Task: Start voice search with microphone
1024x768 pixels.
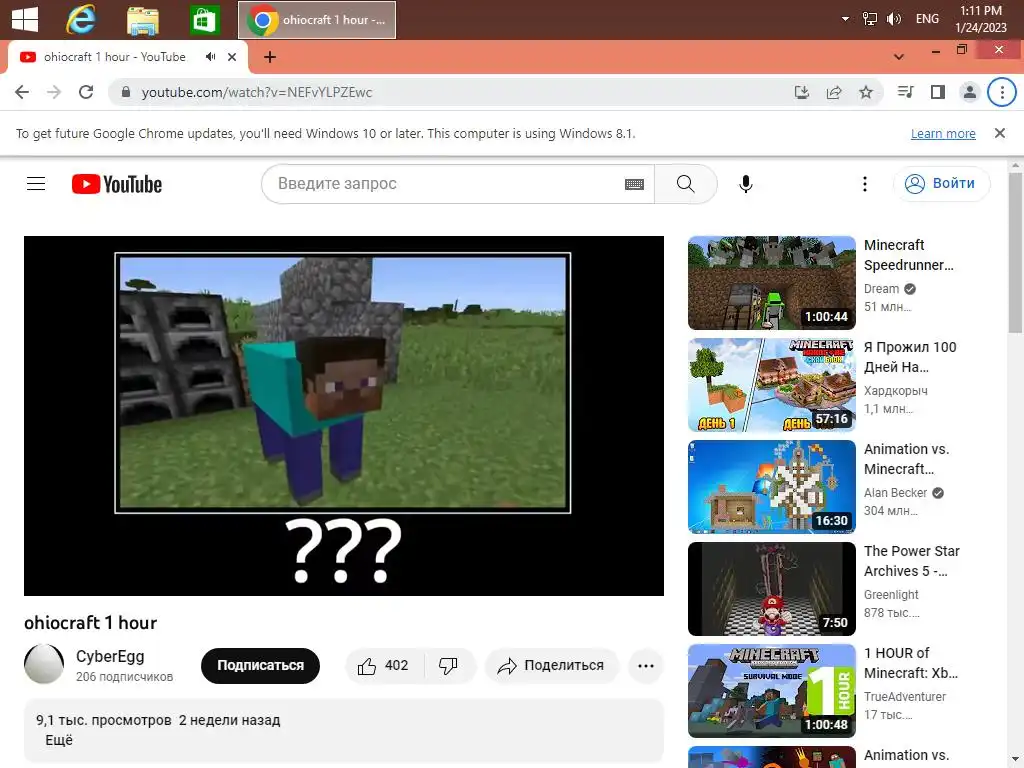Action: point(746,184)
